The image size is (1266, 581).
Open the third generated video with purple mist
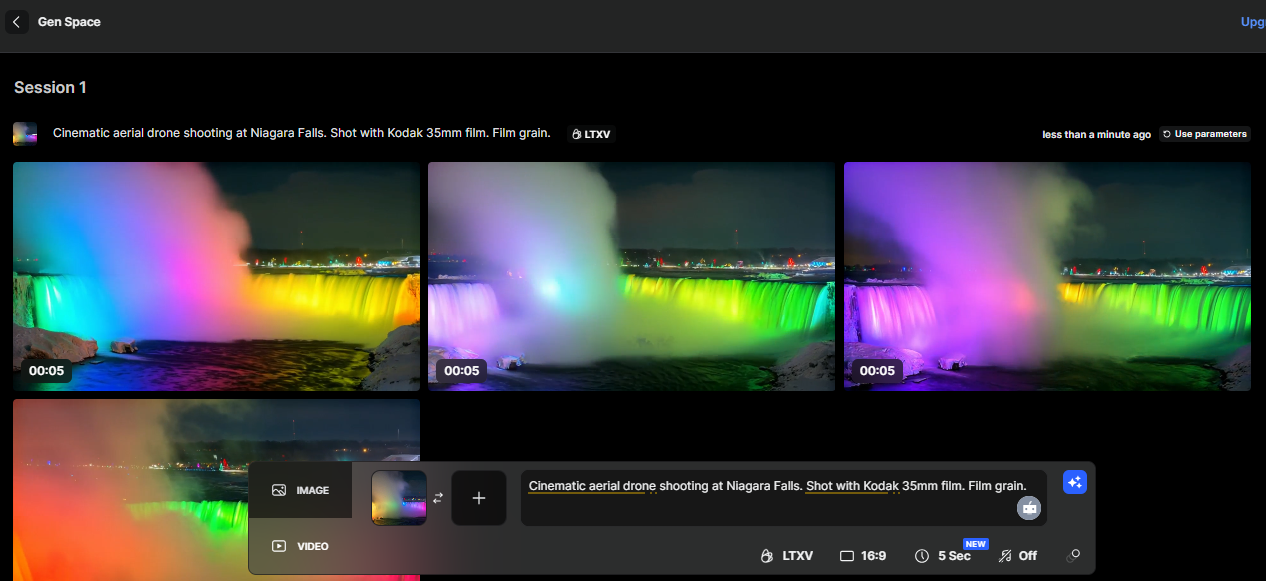[1047, 276]
